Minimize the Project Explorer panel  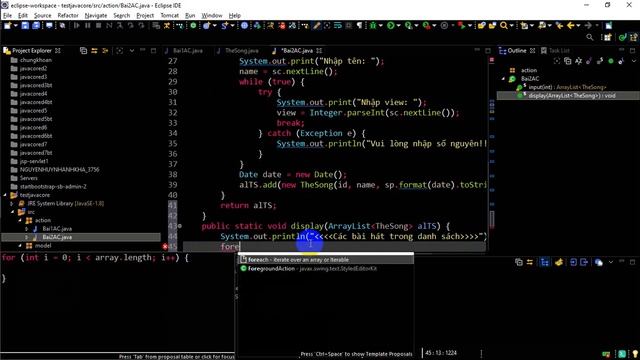pyautogui.click(x=142, y=50)
